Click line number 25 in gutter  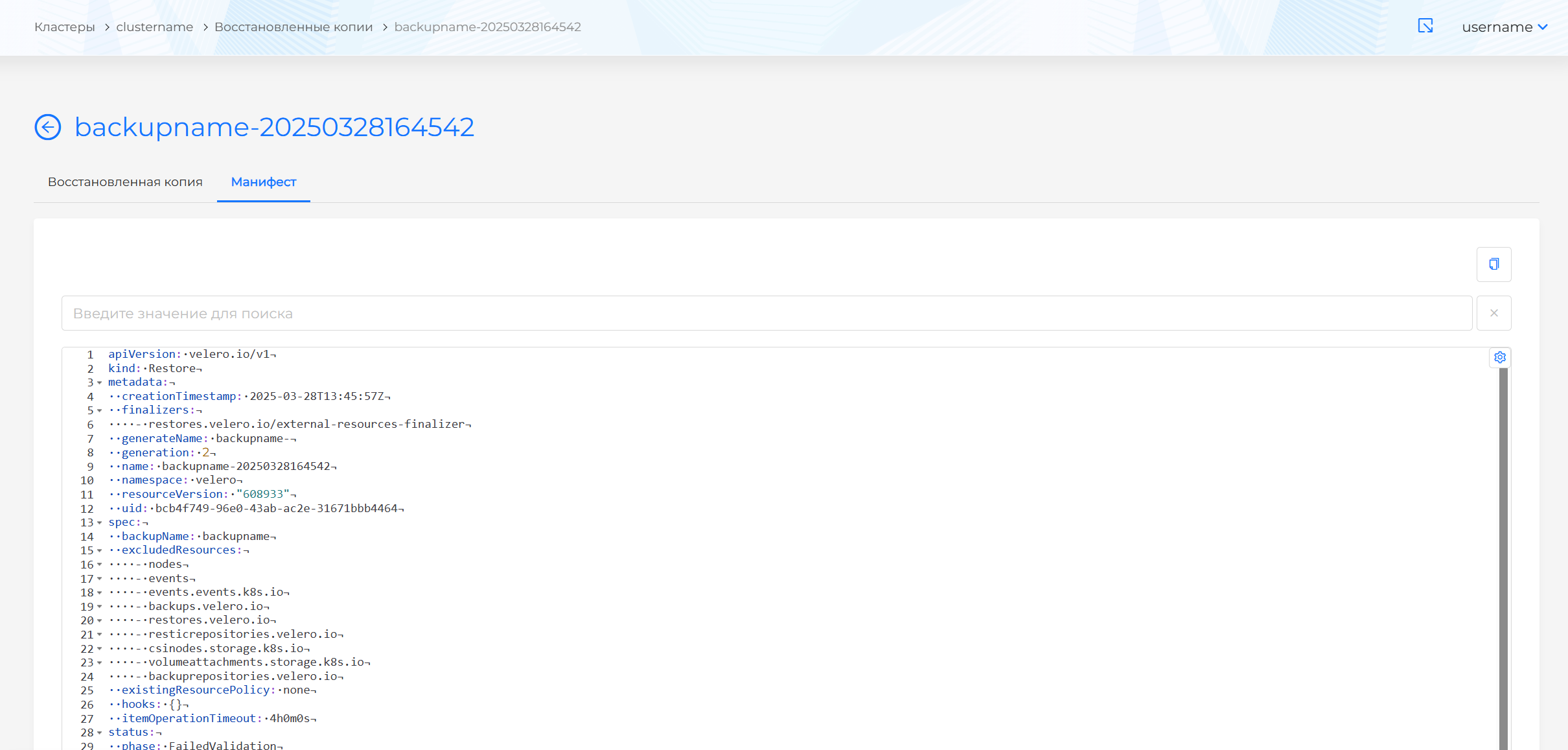[x=87, y=690]
